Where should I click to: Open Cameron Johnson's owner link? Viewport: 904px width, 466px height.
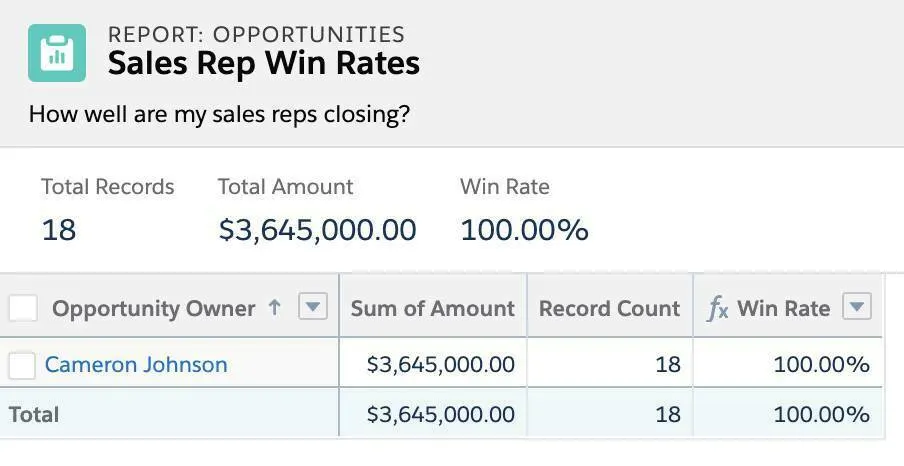(136, 365)
